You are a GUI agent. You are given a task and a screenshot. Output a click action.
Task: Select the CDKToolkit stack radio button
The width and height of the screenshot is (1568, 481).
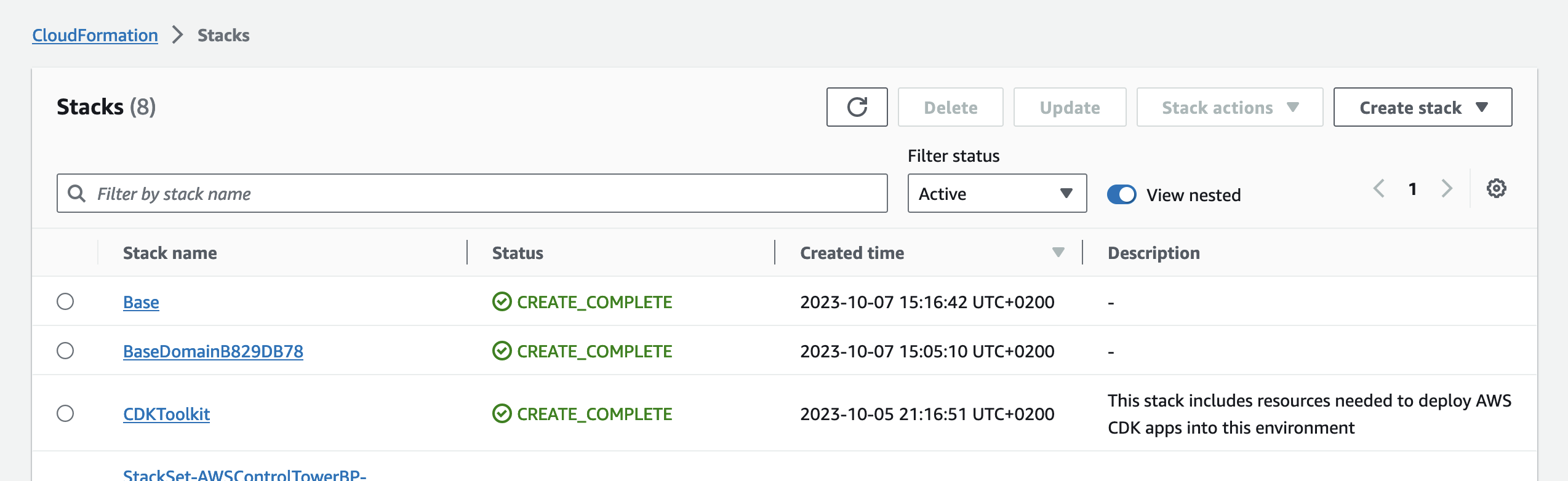point(65,413)
